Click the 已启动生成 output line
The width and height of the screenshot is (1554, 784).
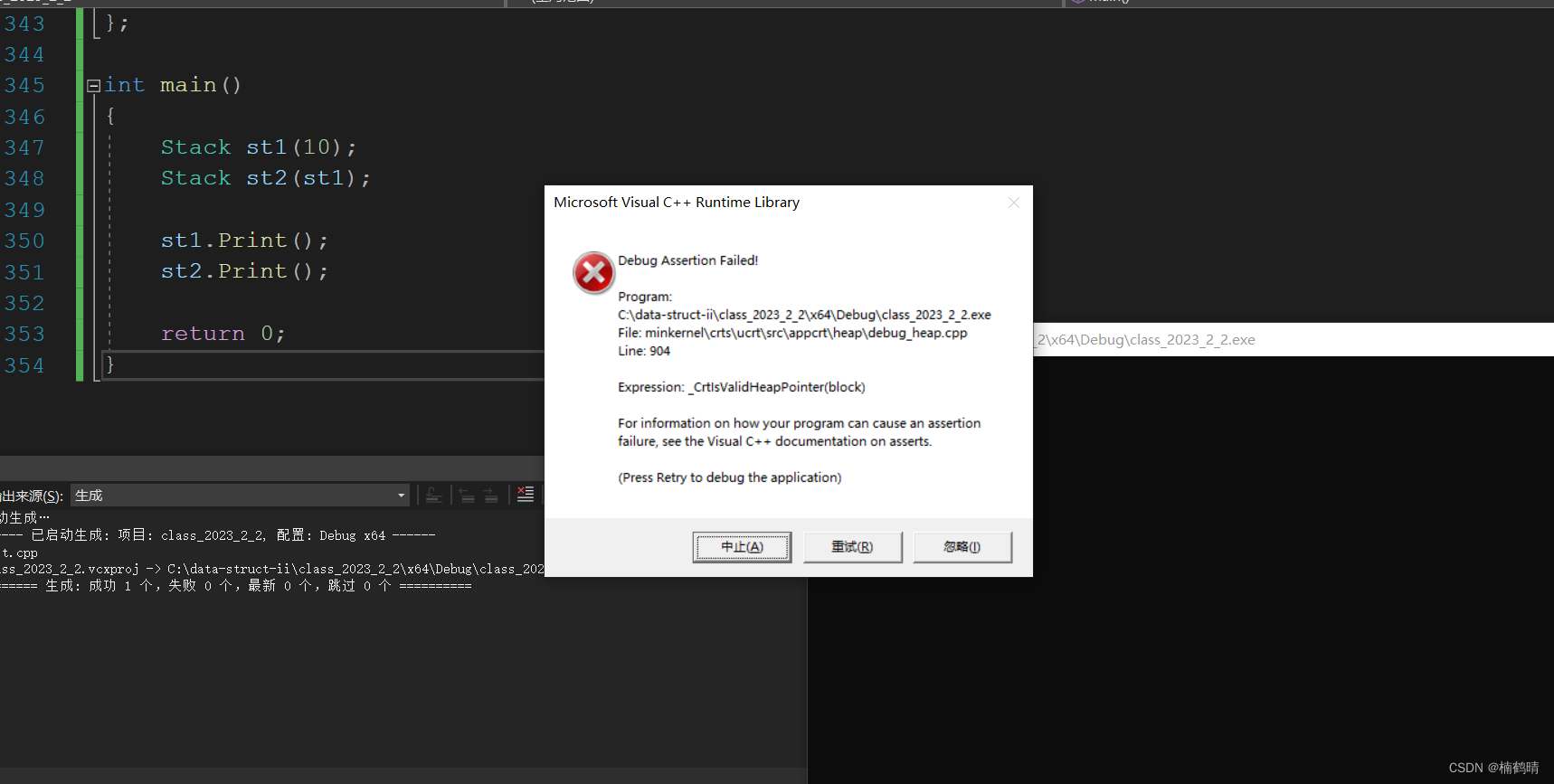tap(217, 535)
